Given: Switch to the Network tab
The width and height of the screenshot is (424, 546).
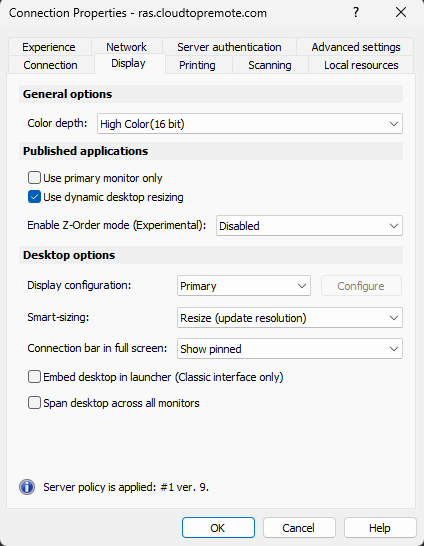Looking at the screenshot, I should tap(126, 47).
